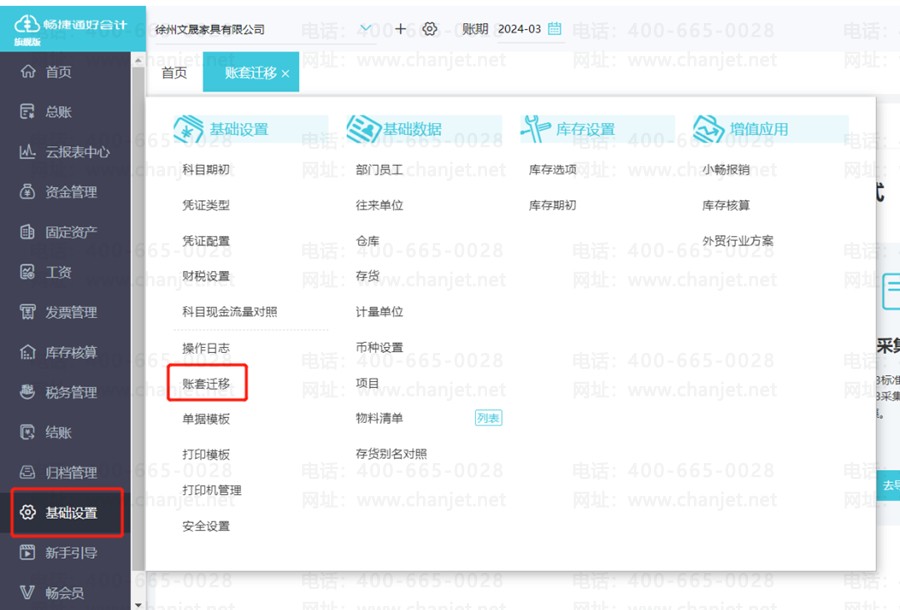Select 库存期初 menu item
This screenshot has height=610, width=900.
point(553,205)
